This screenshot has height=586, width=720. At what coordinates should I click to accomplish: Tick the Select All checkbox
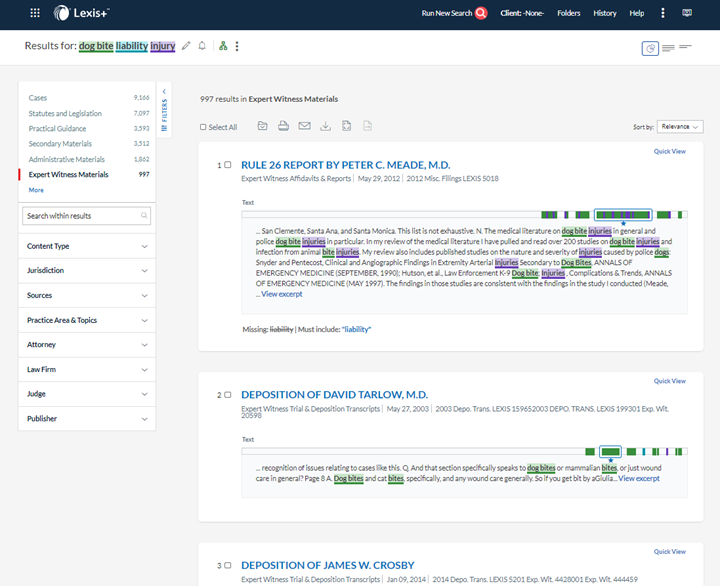(x=203, y=127)
